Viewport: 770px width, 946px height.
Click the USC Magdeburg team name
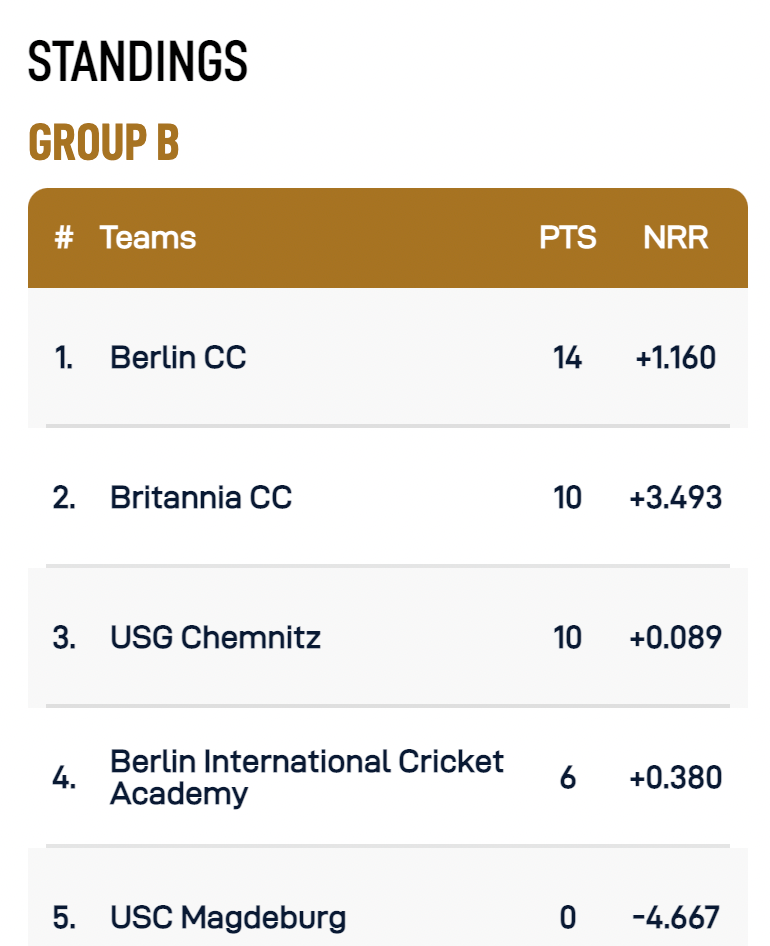click(228, 917)
